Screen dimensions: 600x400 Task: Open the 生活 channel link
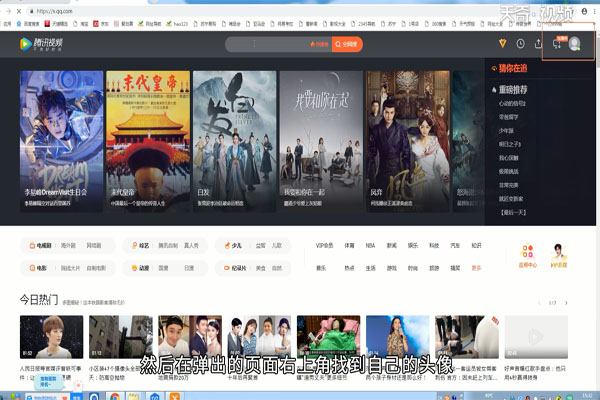click(x=370, y=268)
